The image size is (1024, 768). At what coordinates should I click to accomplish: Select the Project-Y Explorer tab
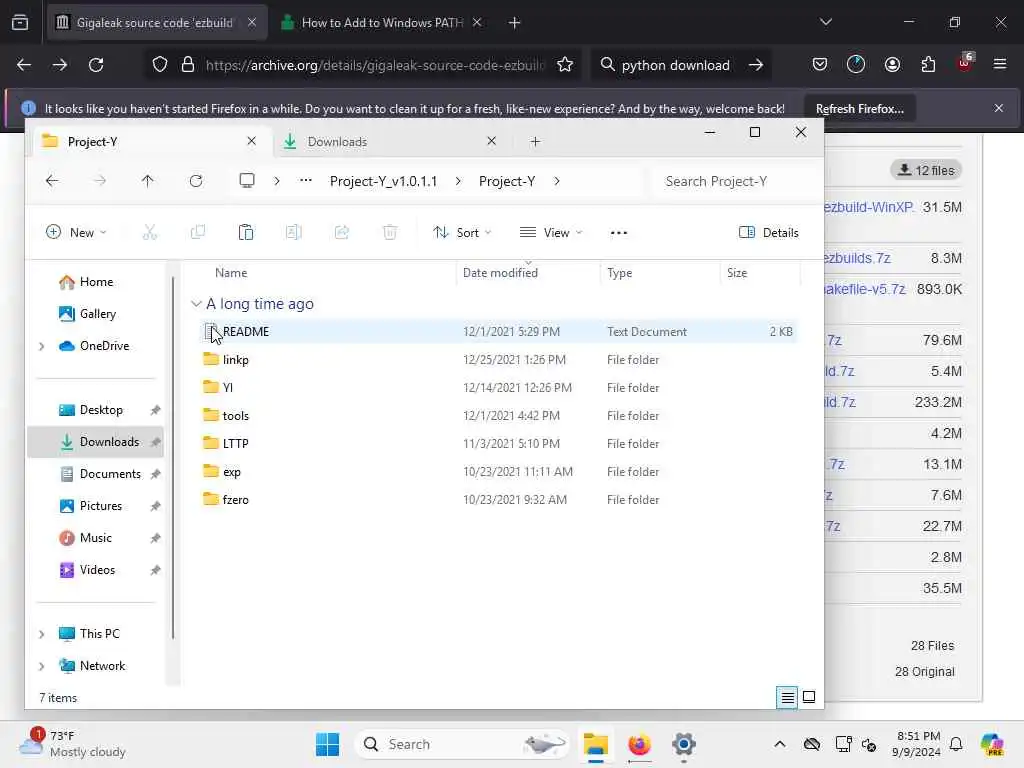click(x=149, y=142)
